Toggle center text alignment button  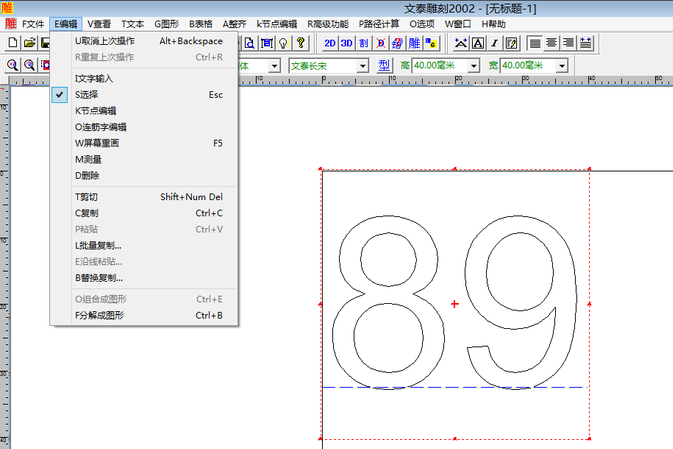(x=551, y=43)
